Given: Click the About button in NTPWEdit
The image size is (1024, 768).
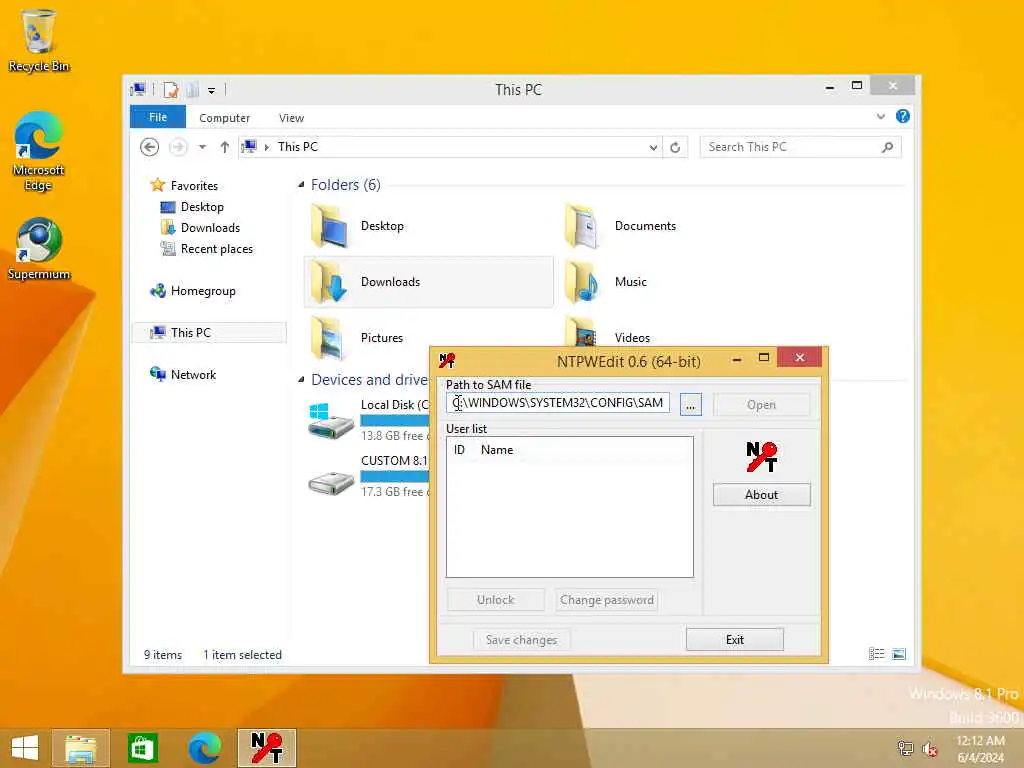Looking at the screenshot, I should click(x=761, y=494).
